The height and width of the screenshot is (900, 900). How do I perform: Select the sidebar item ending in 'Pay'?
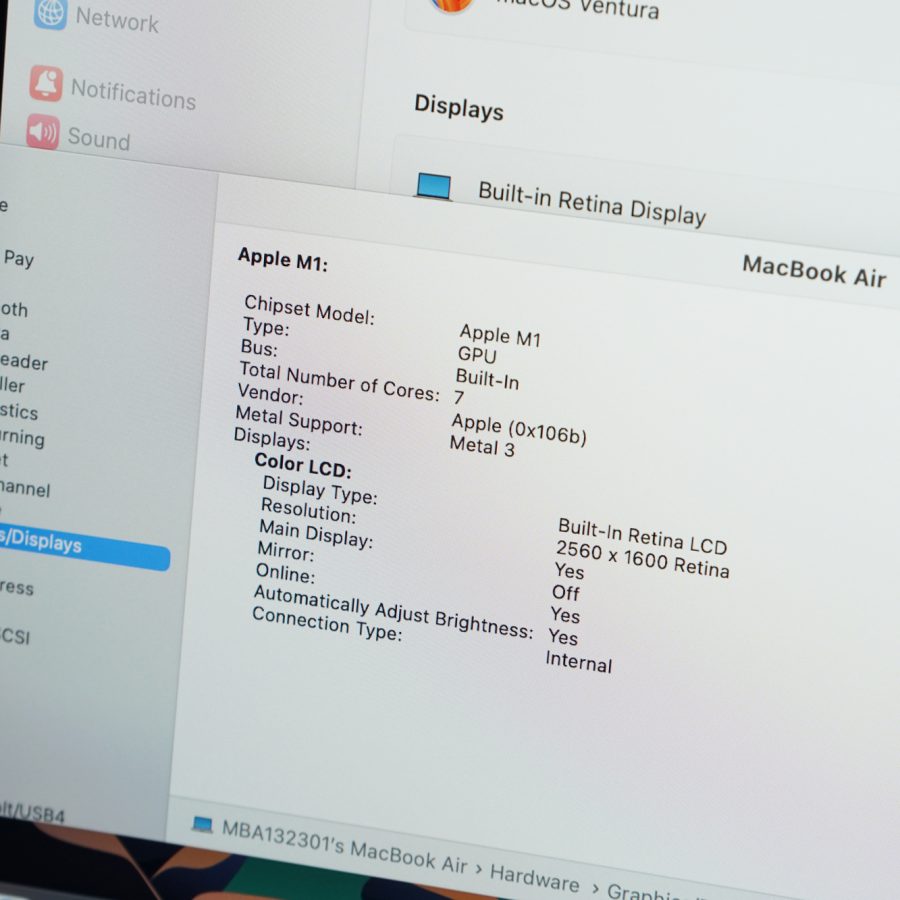(18, 258)
